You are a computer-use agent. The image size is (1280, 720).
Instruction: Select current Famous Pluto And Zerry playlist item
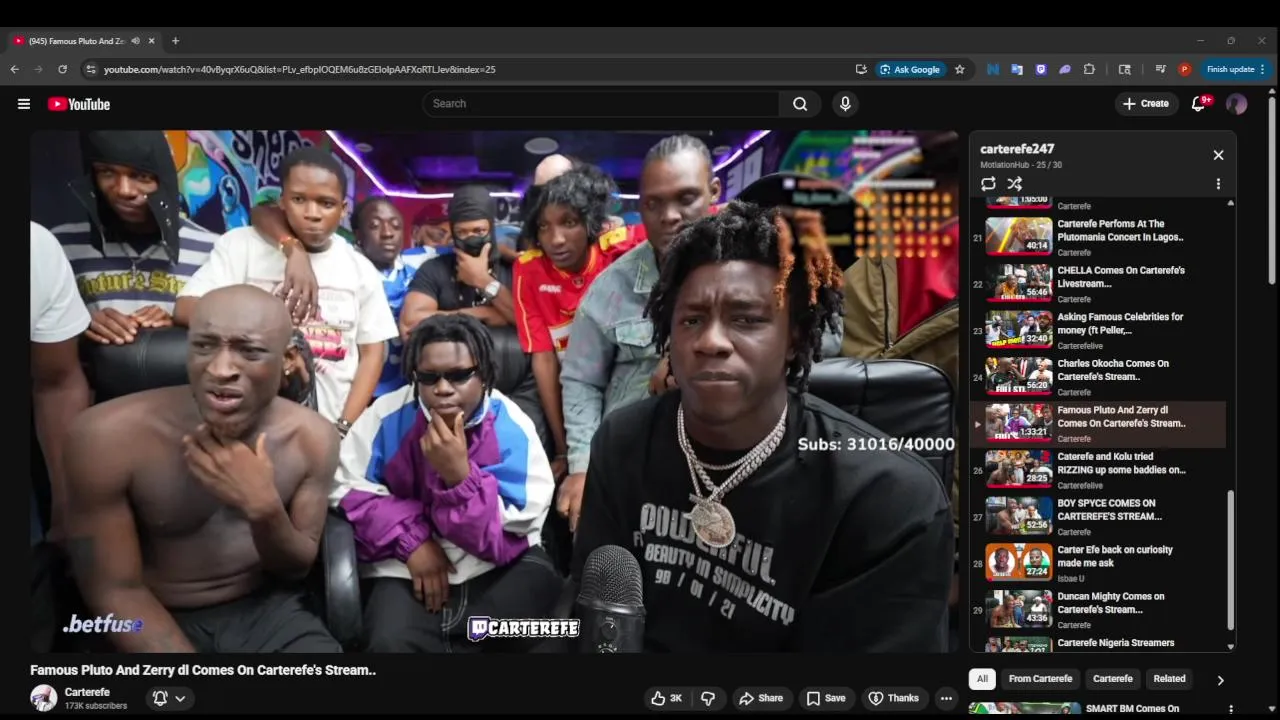1097,424
